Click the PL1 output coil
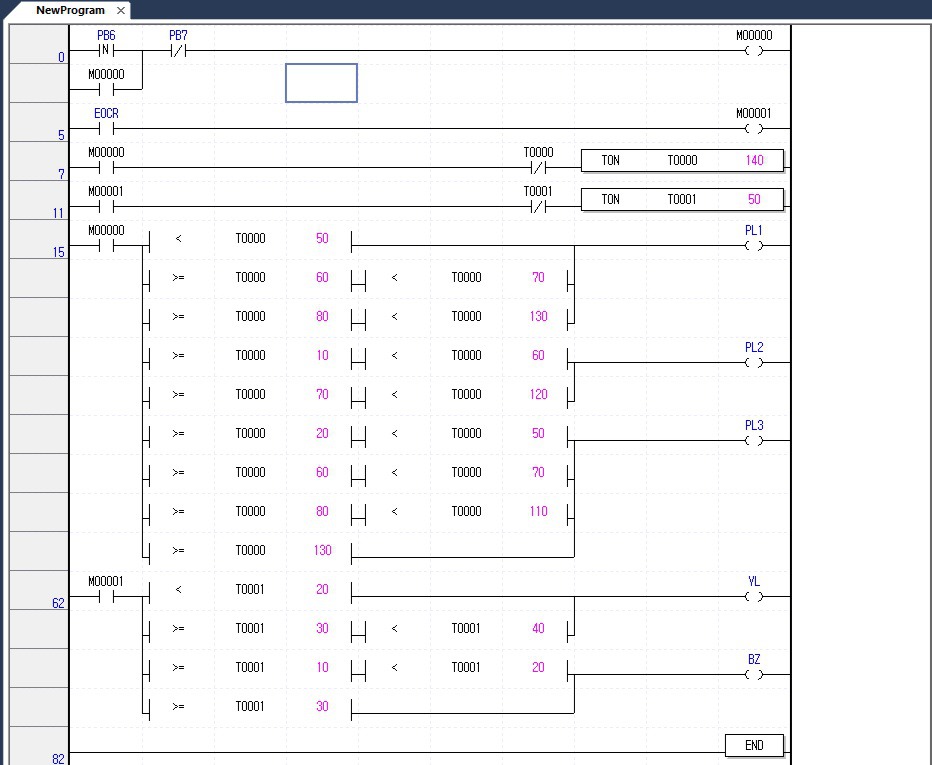Screen dimensions: 932x765 coord(754,246)
